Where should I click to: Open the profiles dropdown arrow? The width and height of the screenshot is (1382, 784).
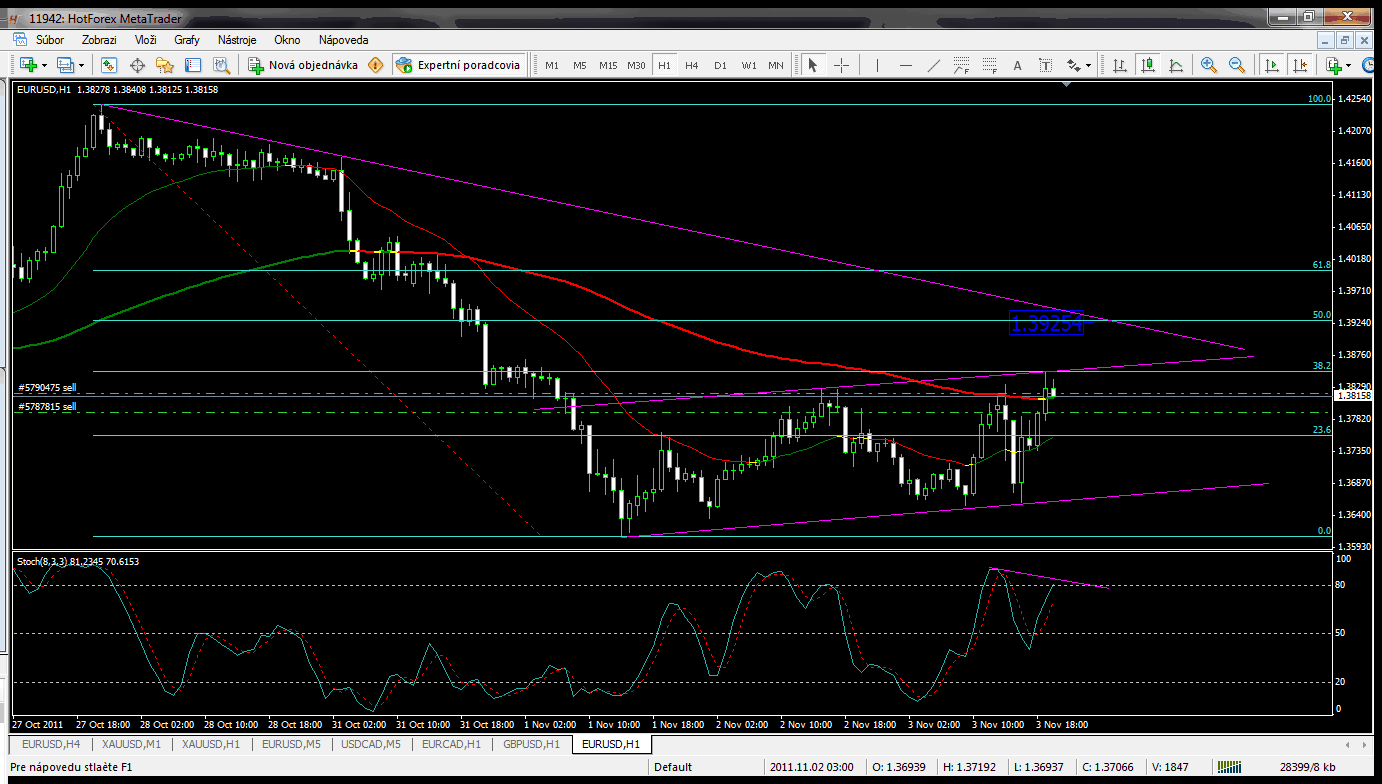tap(82, 65)
